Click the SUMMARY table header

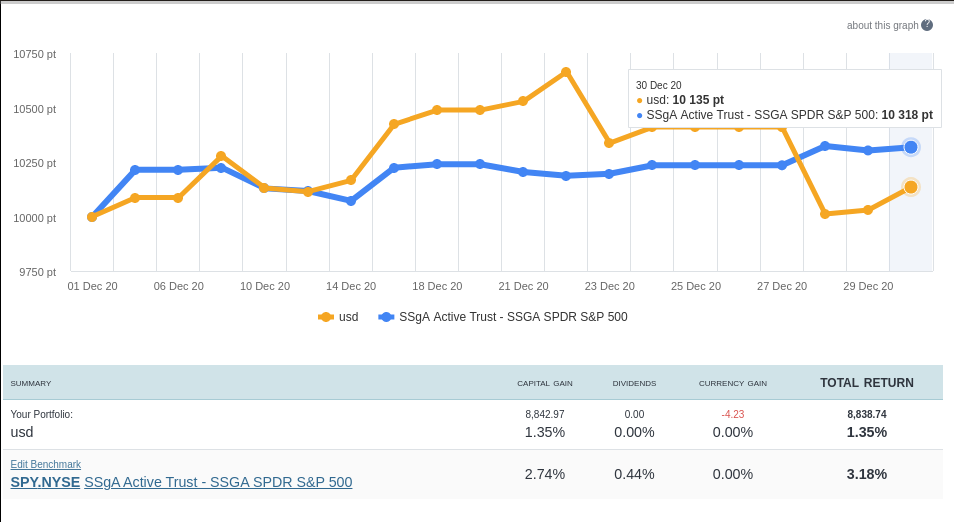click(31, 384)
